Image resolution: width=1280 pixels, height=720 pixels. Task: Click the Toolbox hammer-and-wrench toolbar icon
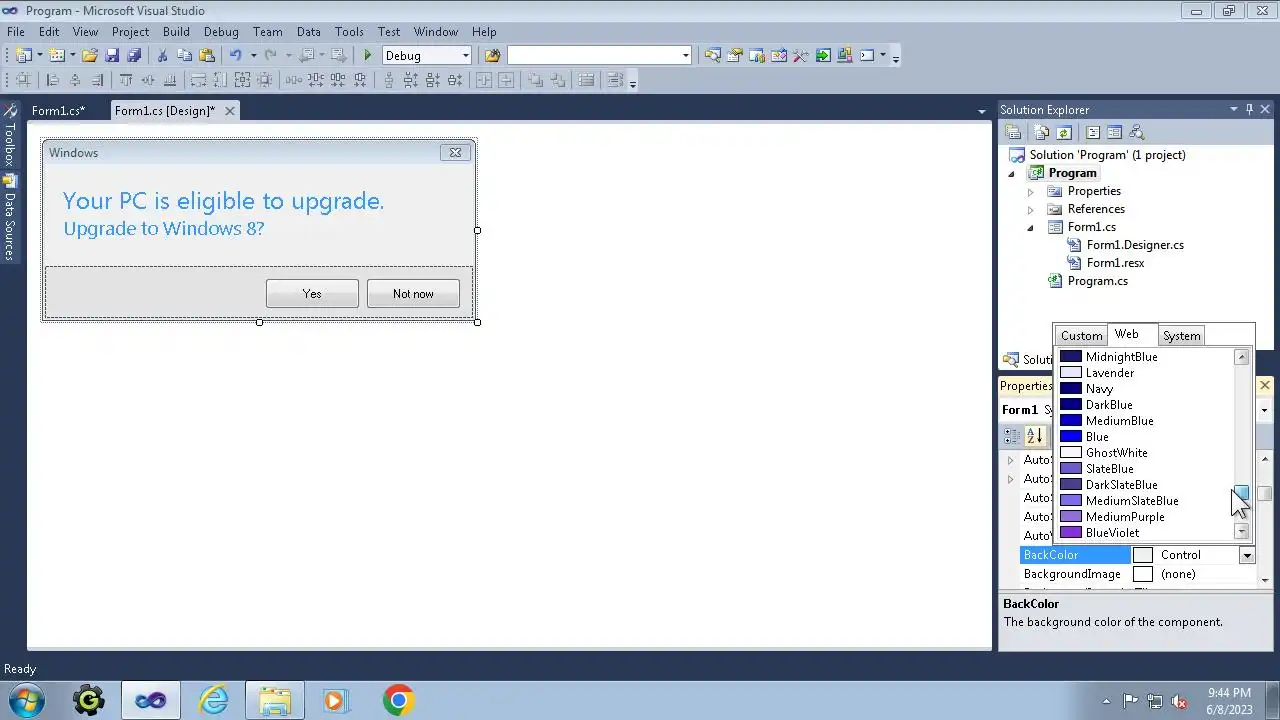(801, 56)
